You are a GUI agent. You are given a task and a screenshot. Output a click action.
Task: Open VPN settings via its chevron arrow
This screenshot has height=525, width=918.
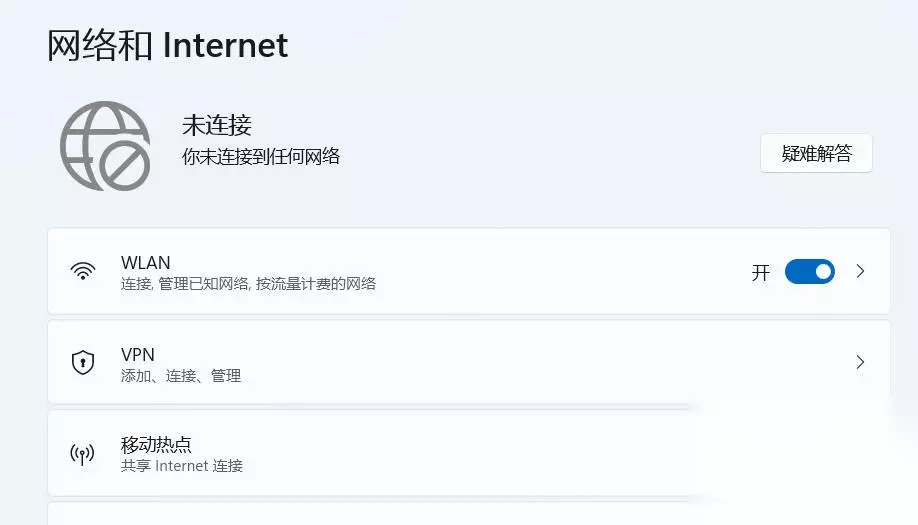click(x=860, y=362)
